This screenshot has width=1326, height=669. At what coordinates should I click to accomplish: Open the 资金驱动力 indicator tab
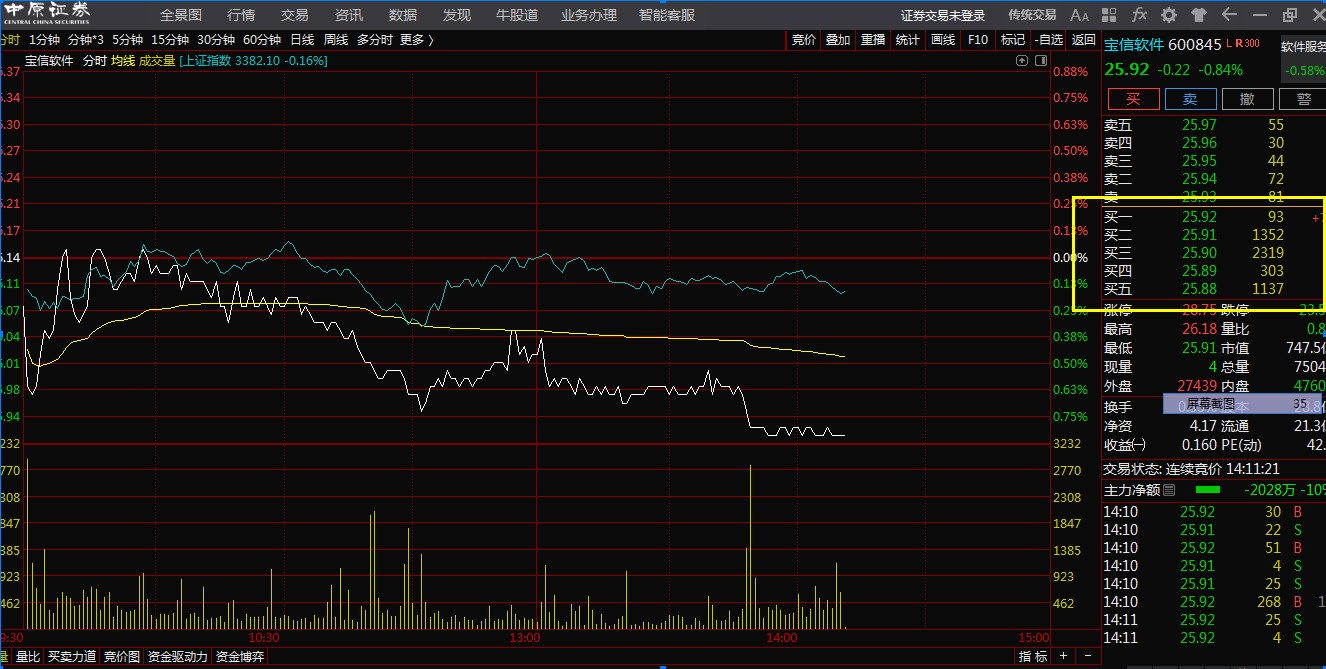[178, 657]
